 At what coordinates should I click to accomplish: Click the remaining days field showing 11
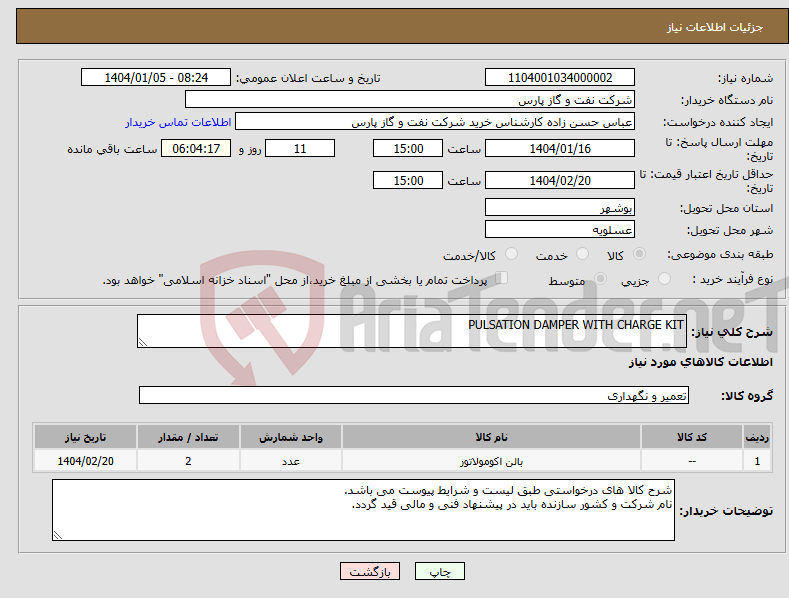300,148
